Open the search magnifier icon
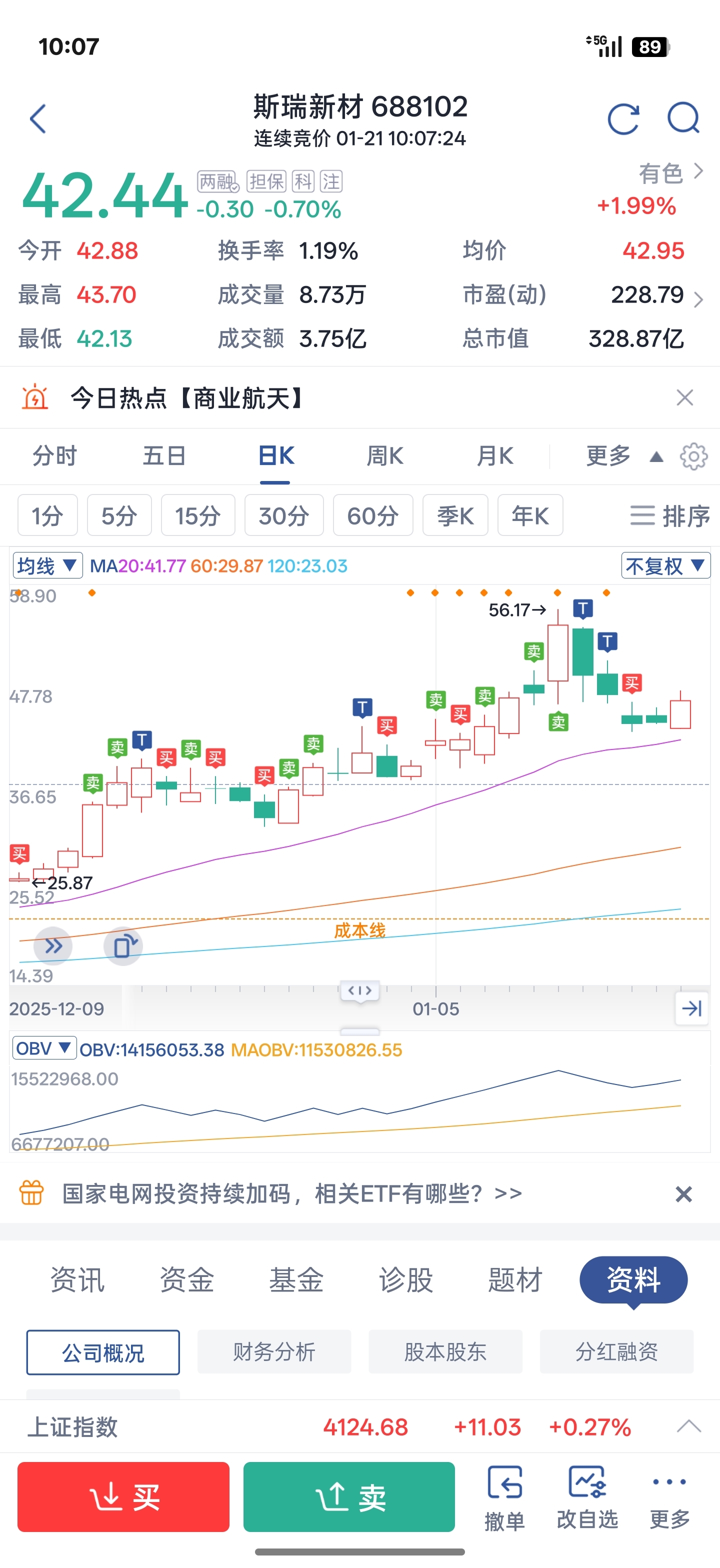Image resolution: width=720 pixels, height=1568 pixels. pyautogui.click(x=683, y=117)
